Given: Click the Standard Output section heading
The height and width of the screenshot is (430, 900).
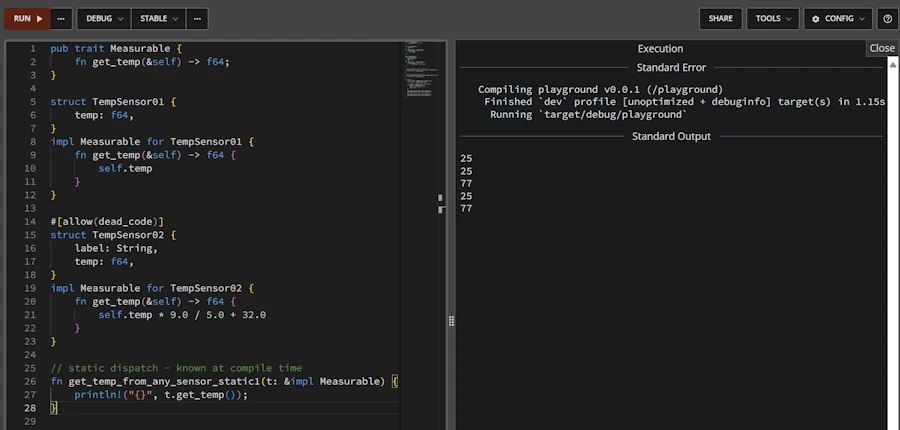Looking at the screenshot, I should [671, 137].
